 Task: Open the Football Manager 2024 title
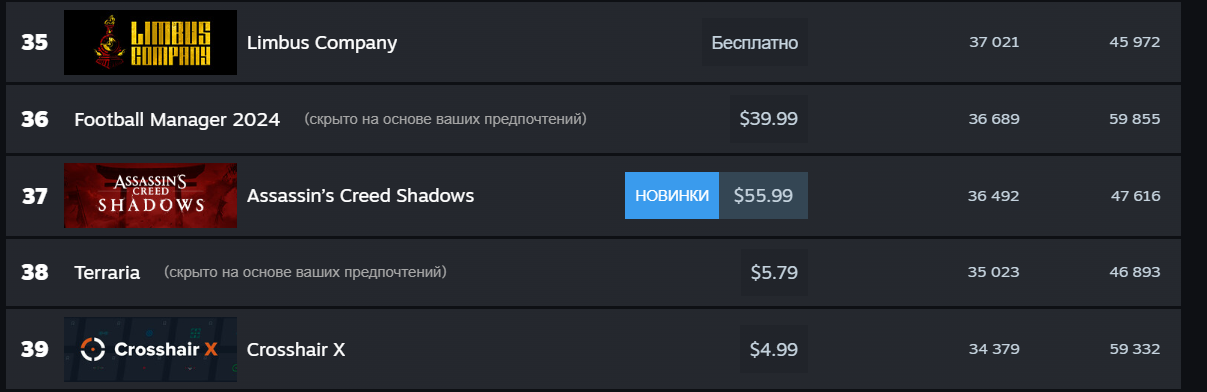[177, 119]
